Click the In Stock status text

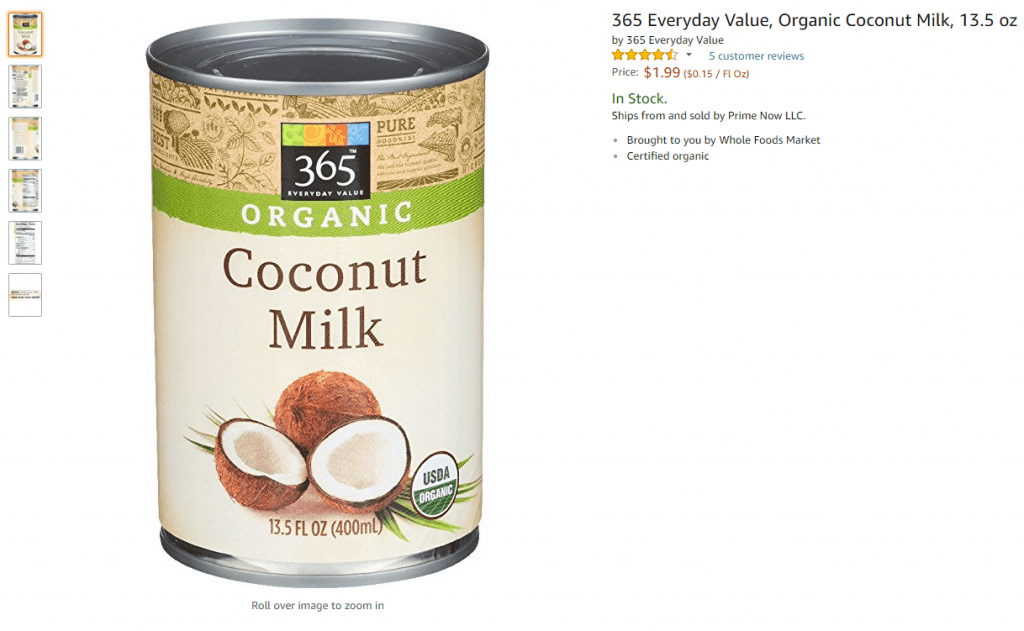coord(639,99)
